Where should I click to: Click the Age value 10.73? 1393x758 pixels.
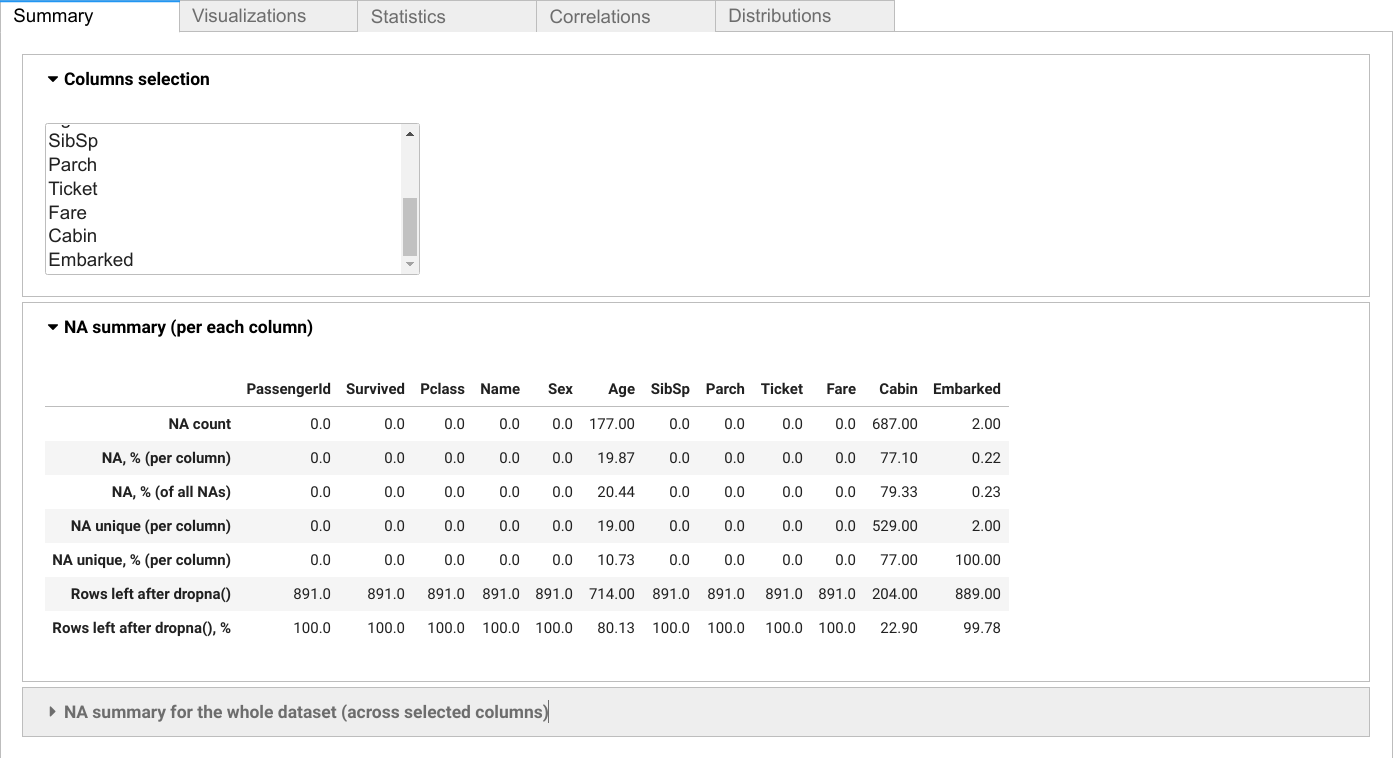point(616,560)
